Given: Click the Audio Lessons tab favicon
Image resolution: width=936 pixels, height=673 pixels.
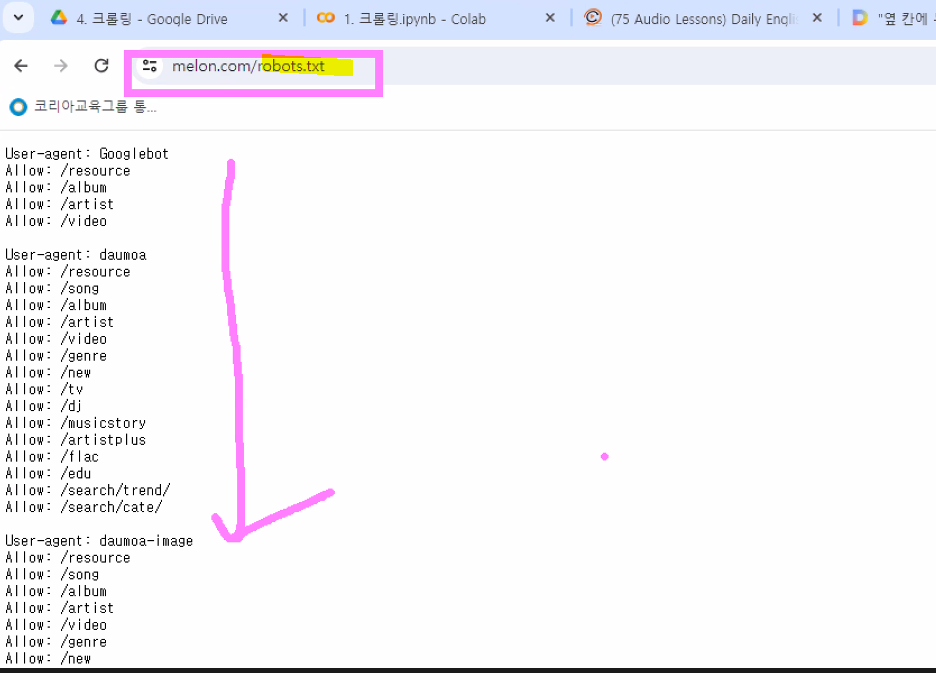Looking at the screenshot, I should point(593,17).
